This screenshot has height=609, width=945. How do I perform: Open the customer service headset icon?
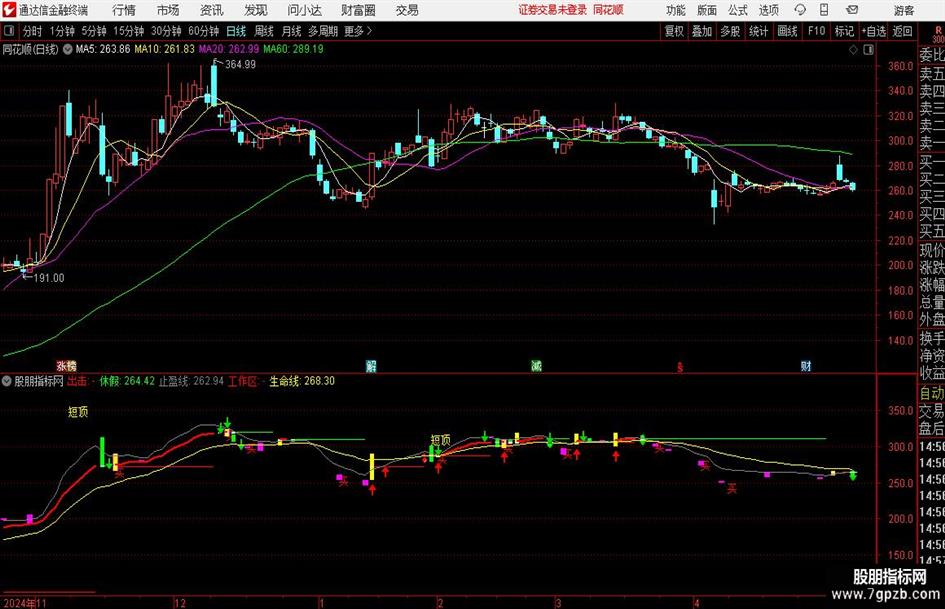800,10
